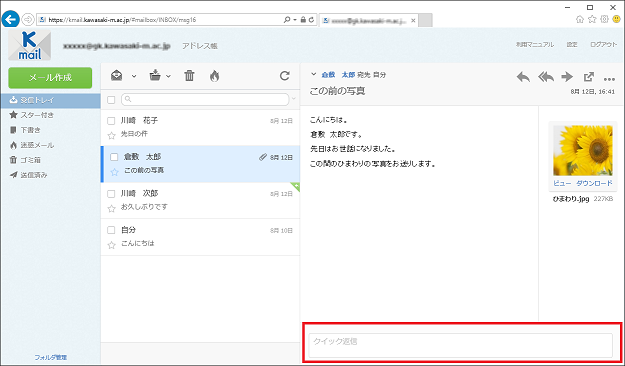Click in the mail search field
The width and height of the screenshot is (625, 366).
pos(205,99)
